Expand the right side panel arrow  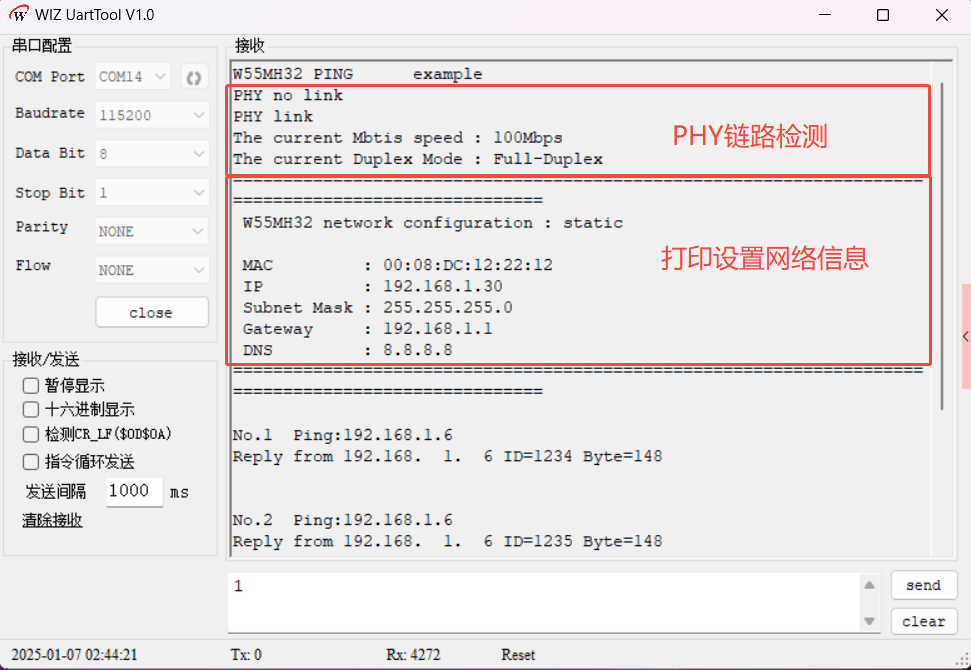965,337
